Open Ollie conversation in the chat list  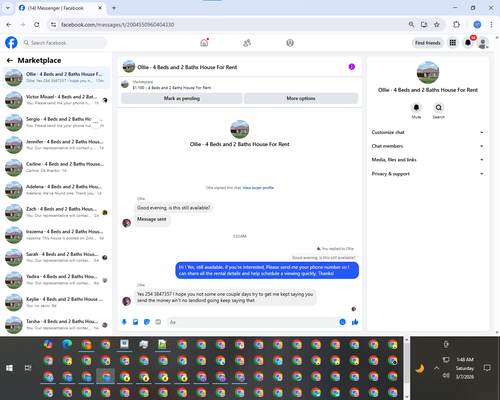click(56, 77)
